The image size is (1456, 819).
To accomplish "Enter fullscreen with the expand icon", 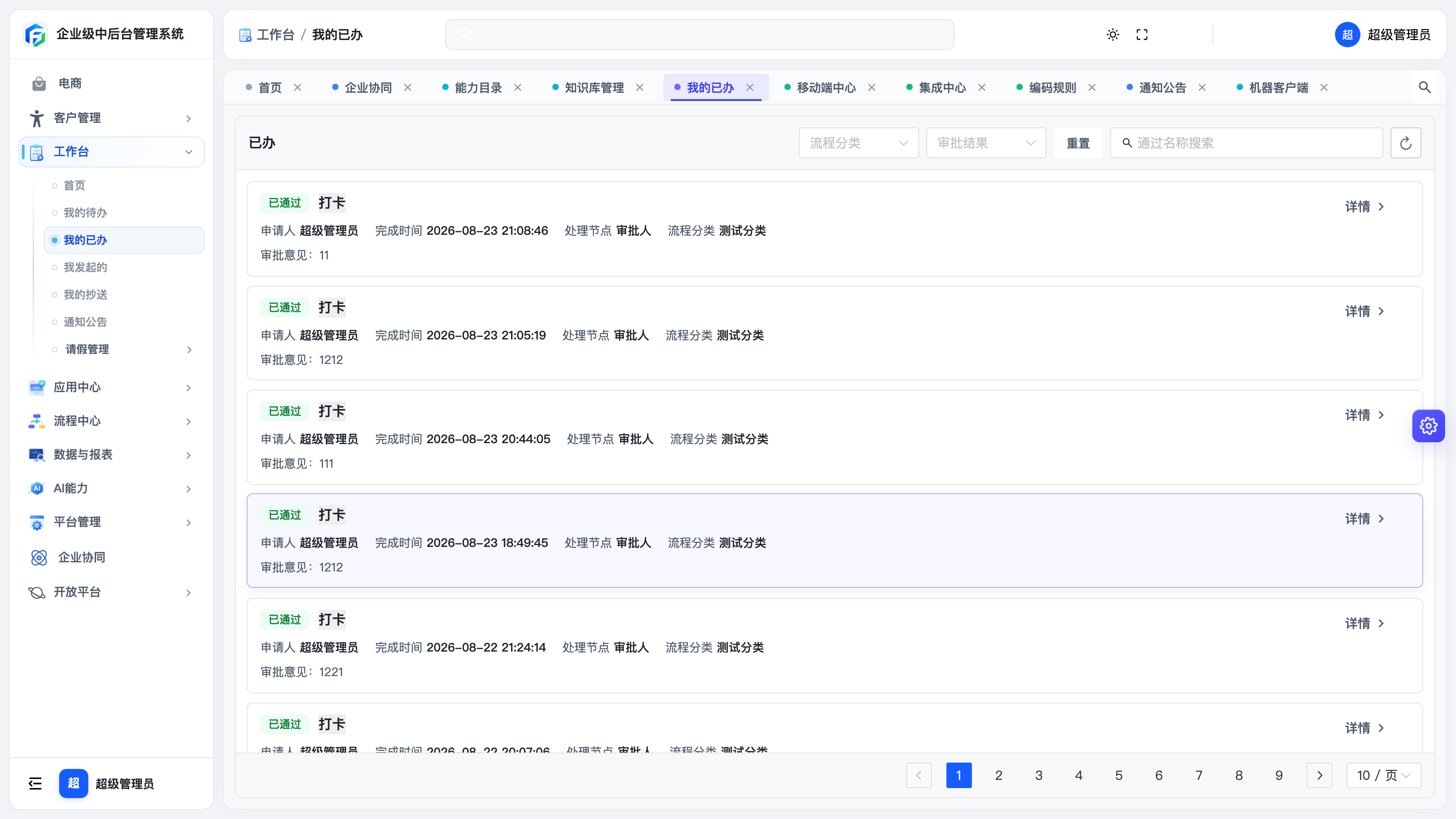I will pyautogui.click(x=1142, y=35).
